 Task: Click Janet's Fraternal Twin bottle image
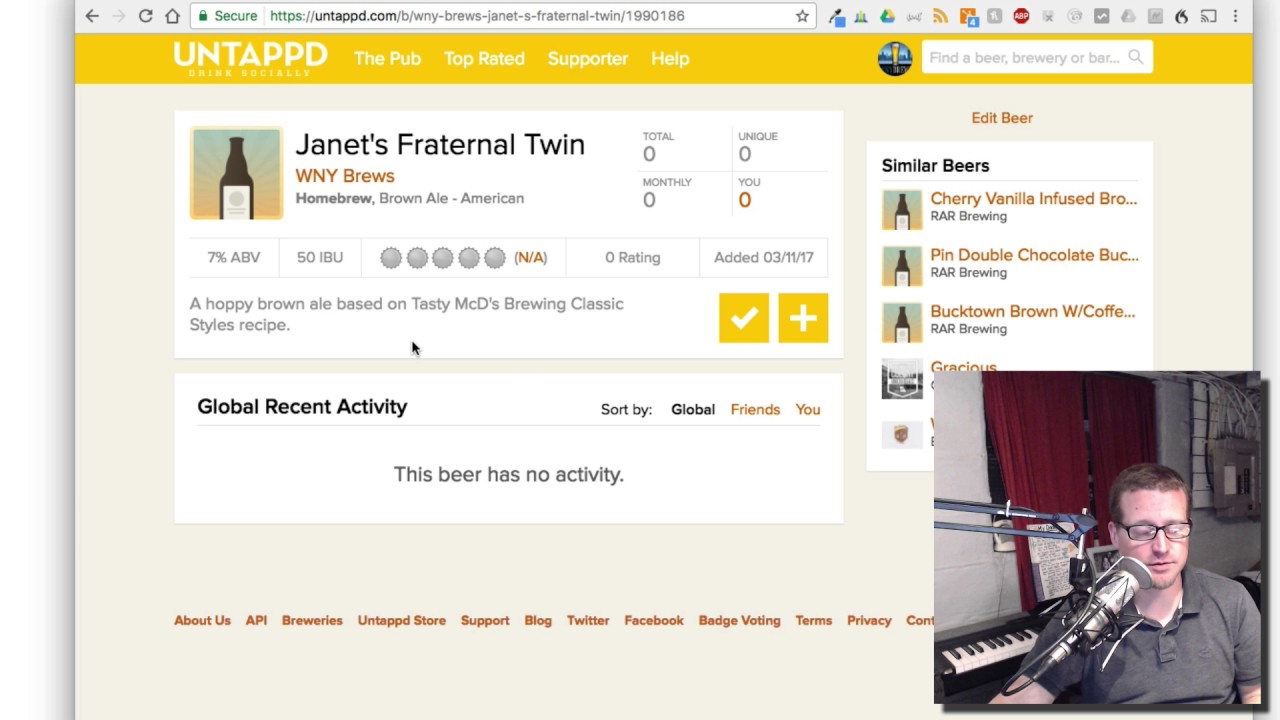click(x=236, y=173)
